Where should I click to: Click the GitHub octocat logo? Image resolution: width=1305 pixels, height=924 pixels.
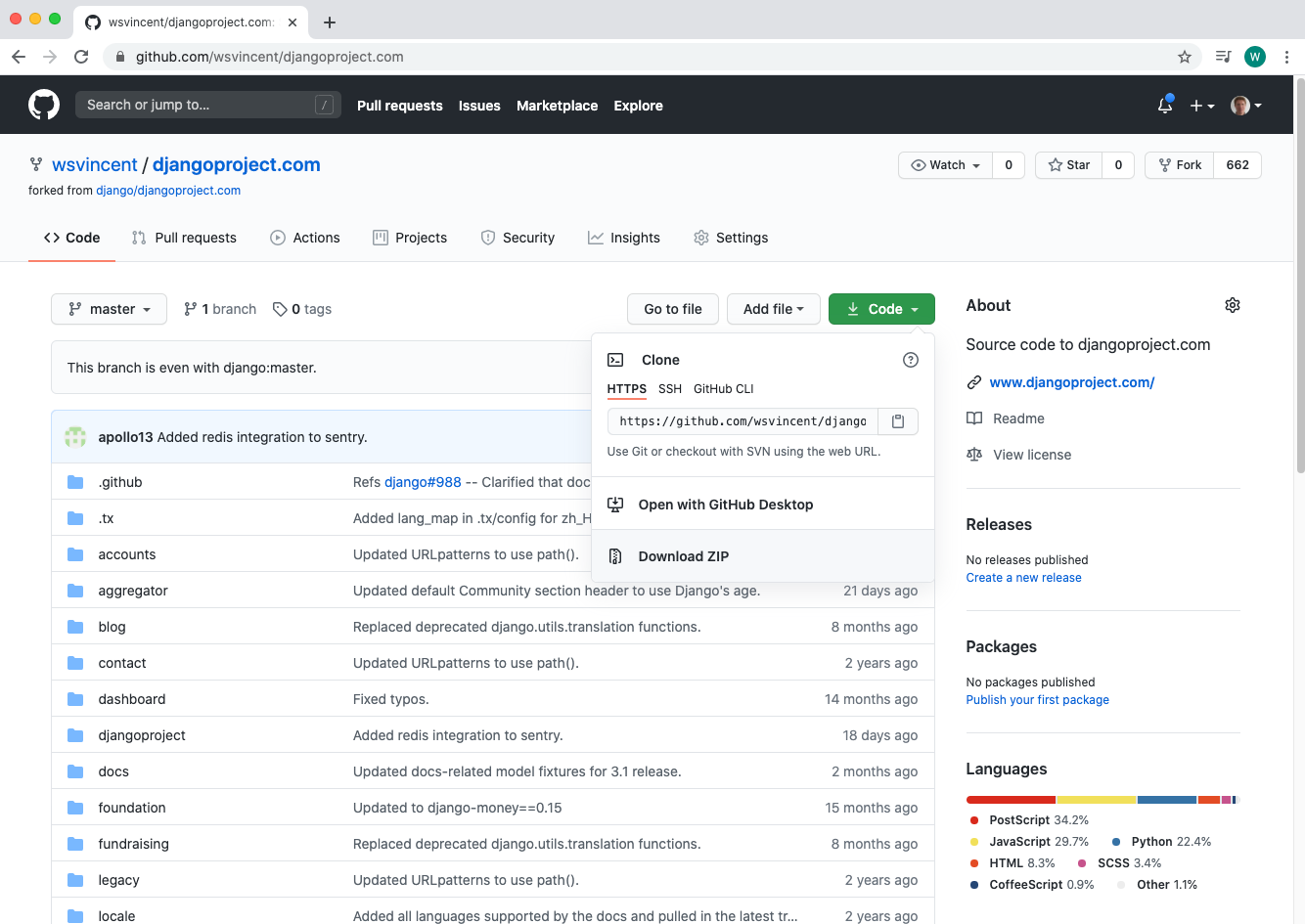click(x=44, y=105)
